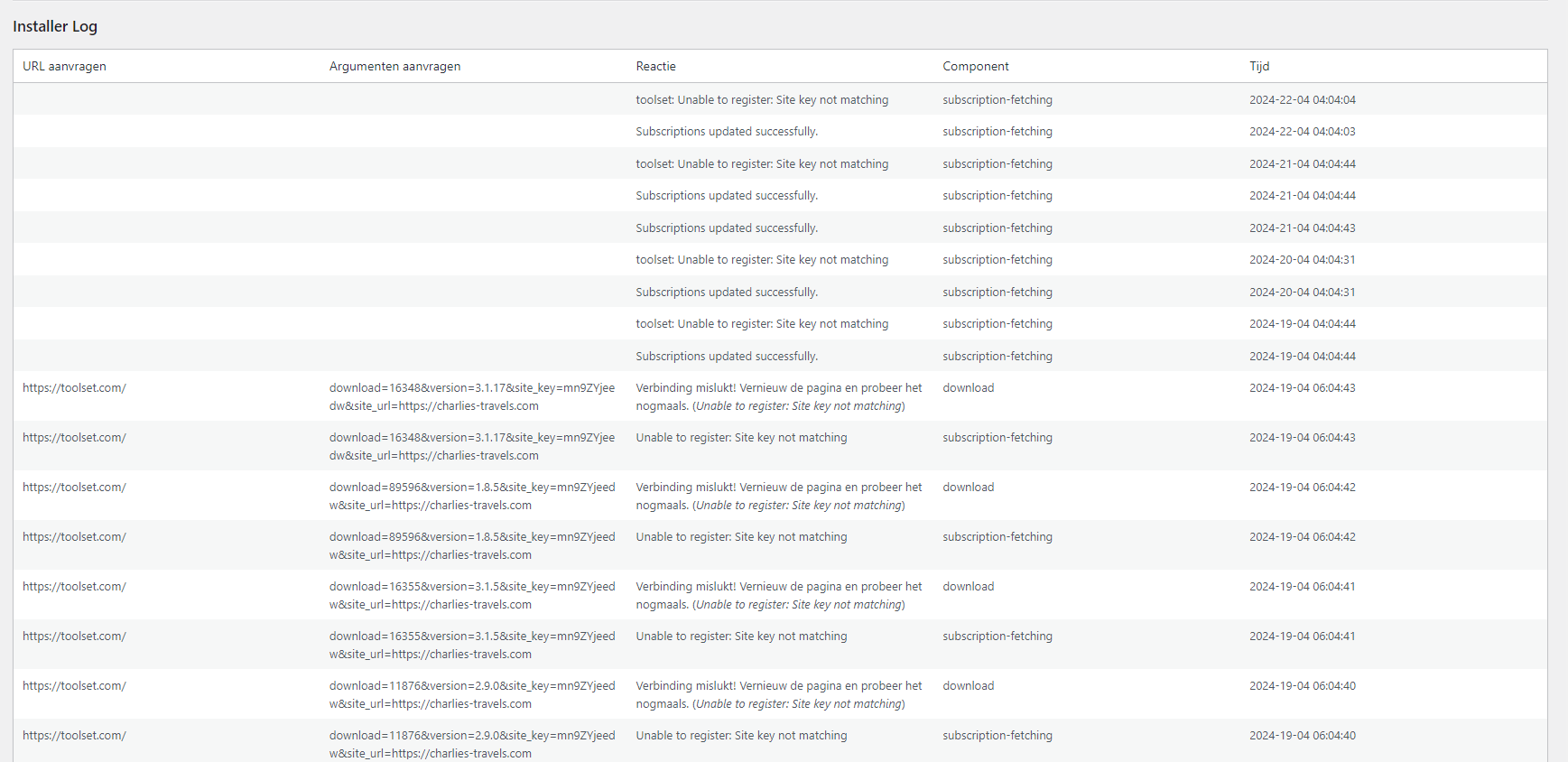Screen dimensions: 1568x762
Task: Click the toolset.com URL in the download=16348 download row
Action: pos(74,388)
